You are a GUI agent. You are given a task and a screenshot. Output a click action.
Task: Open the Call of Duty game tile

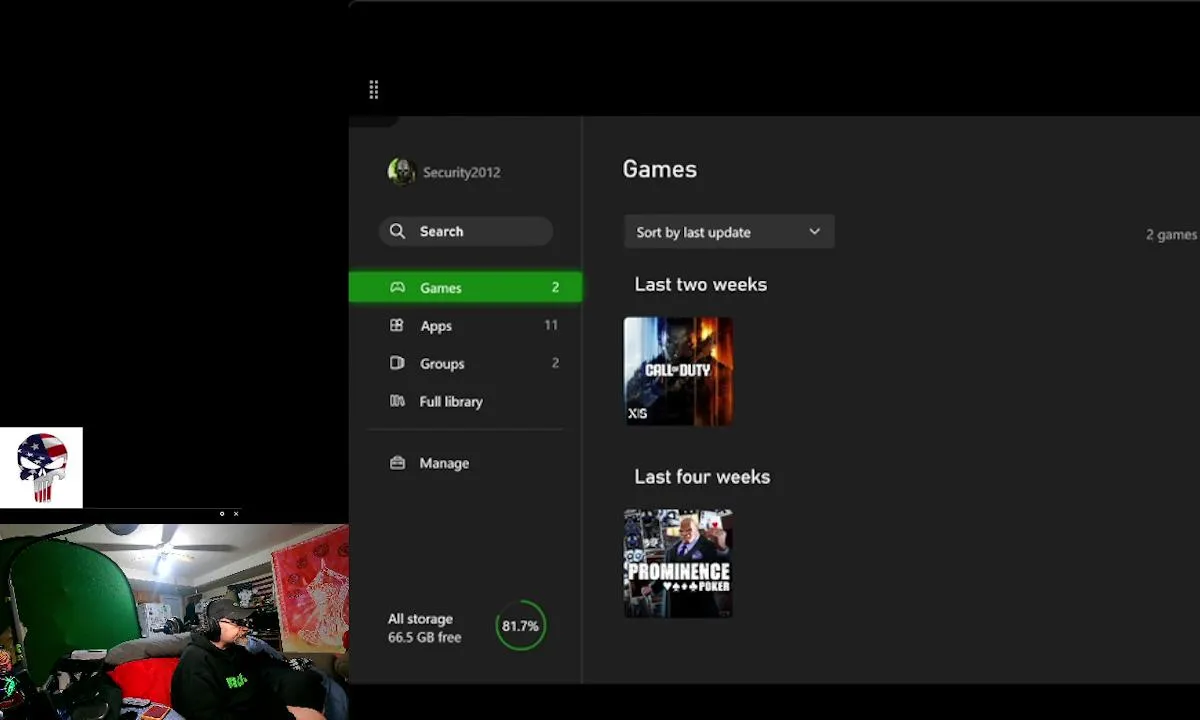point(678,371)
